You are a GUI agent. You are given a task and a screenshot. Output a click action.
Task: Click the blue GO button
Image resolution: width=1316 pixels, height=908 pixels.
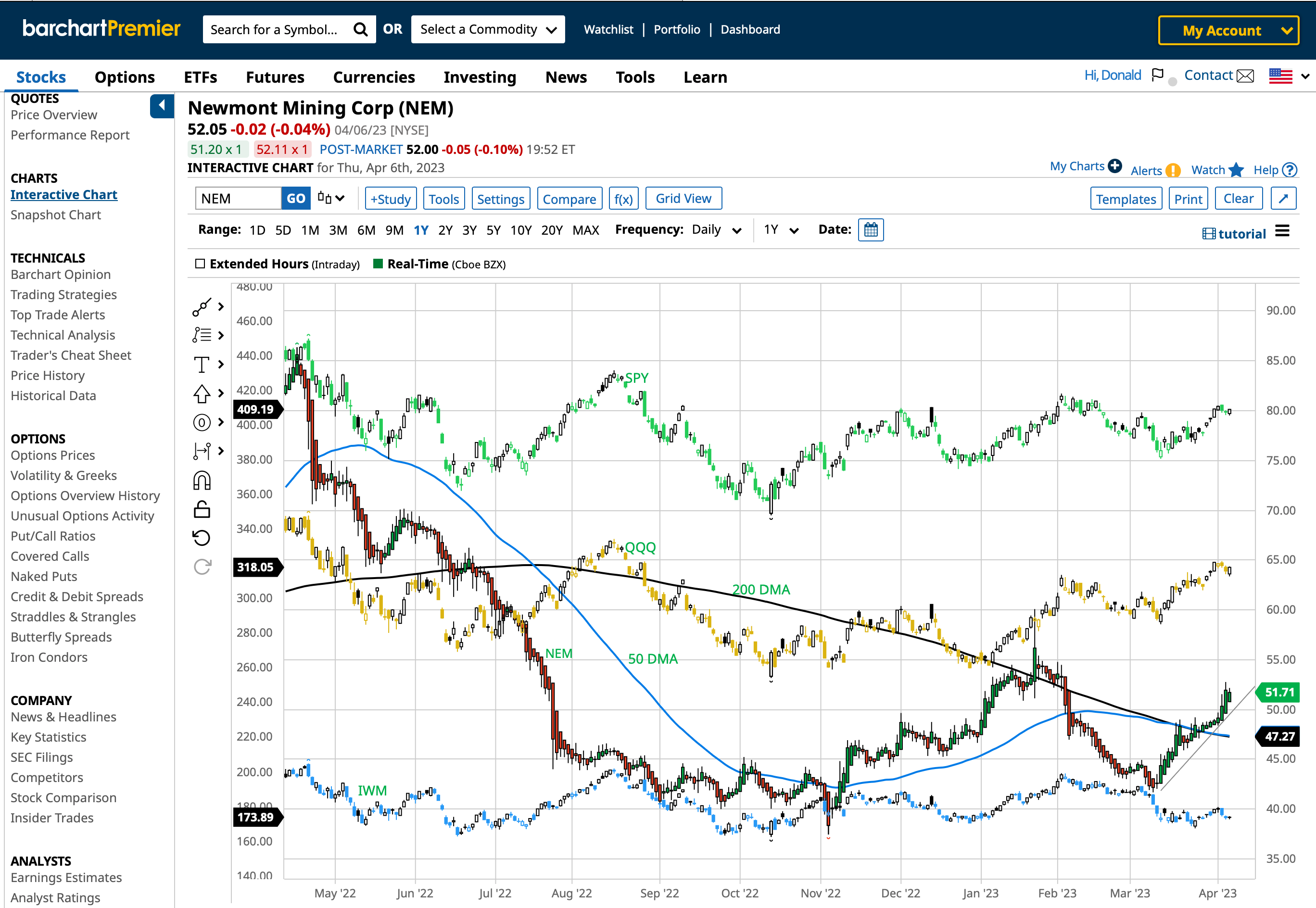[x=296, y=199]
